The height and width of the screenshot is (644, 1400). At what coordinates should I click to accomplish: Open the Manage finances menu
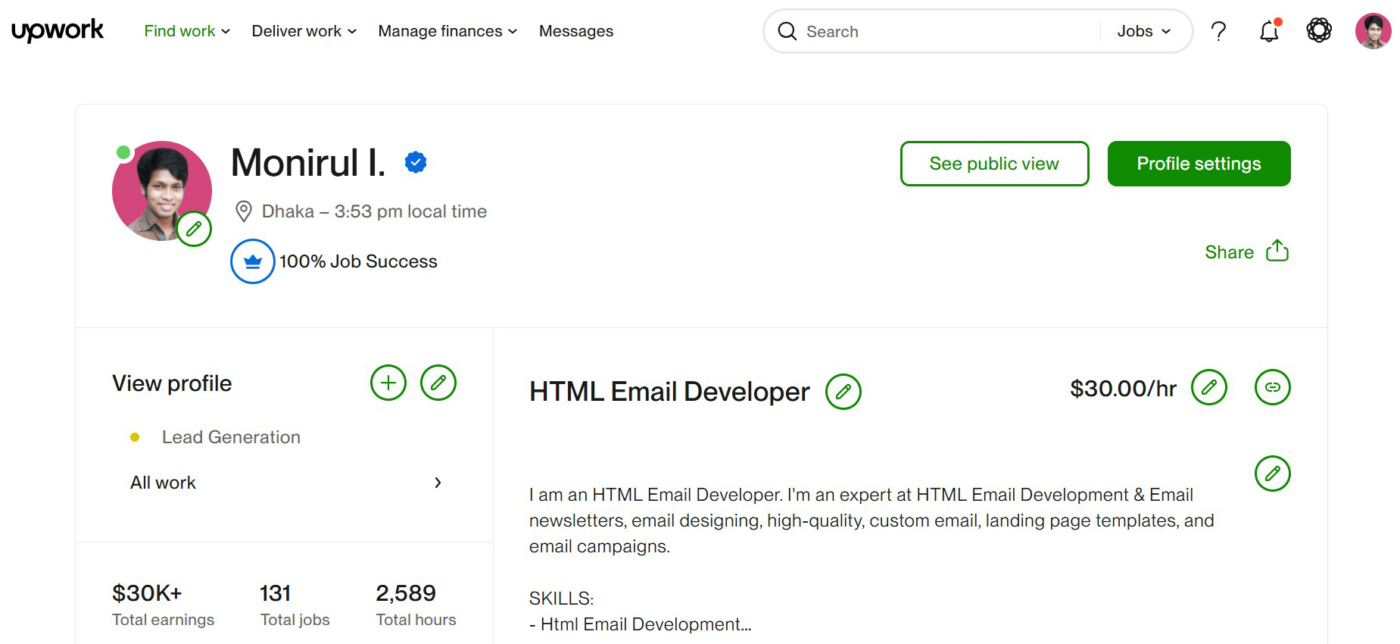[447, 31]
